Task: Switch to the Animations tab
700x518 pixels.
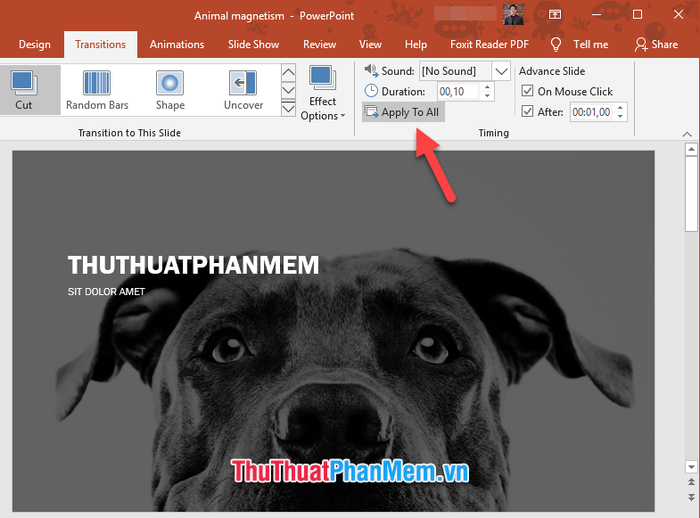Action: tap(177, 44)
